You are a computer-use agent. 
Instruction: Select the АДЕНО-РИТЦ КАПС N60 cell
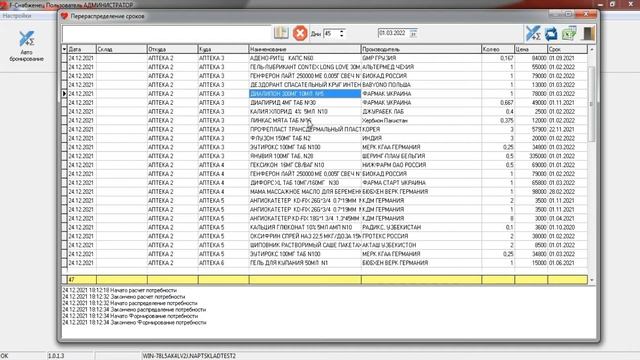coord(305,58)
